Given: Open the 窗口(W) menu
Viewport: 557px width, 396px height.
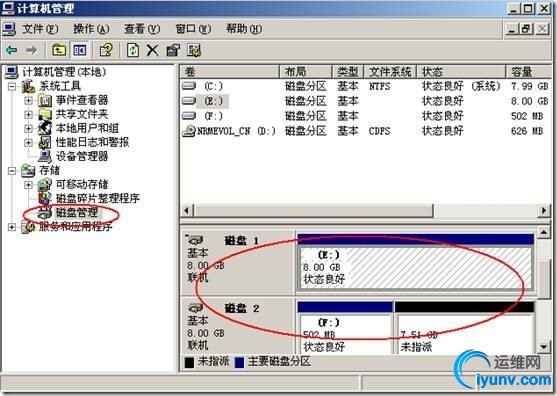Looking at the screenshot, I should [193, 29].
